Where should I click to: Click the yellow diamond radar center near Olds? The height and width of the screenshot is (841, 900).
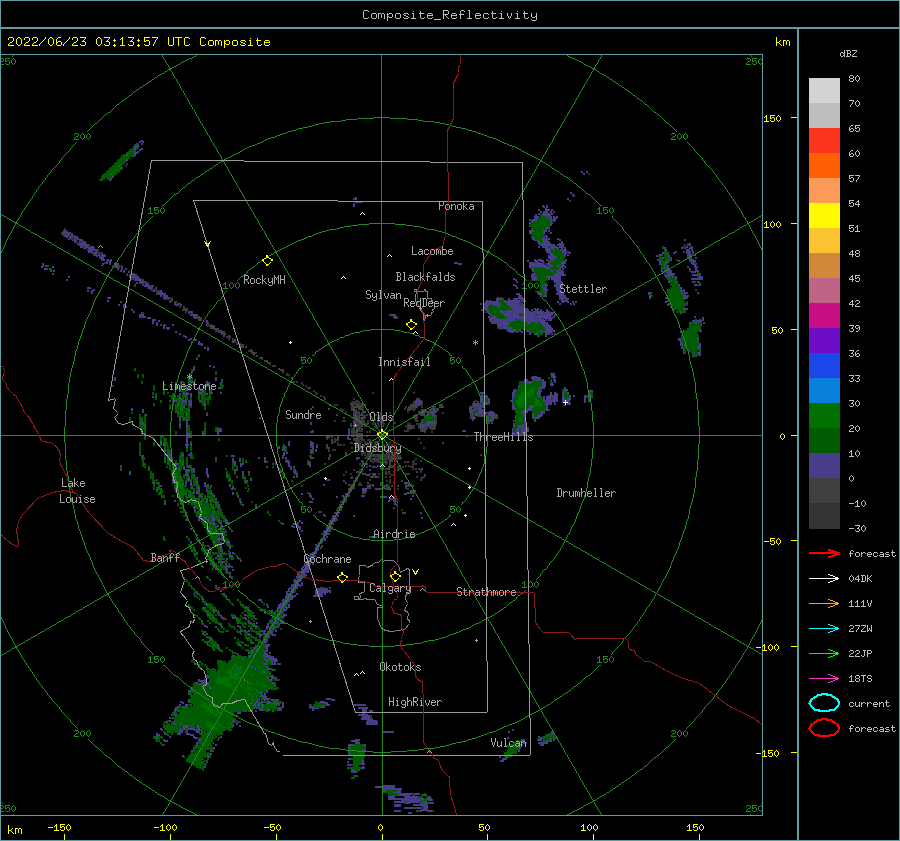382,435
